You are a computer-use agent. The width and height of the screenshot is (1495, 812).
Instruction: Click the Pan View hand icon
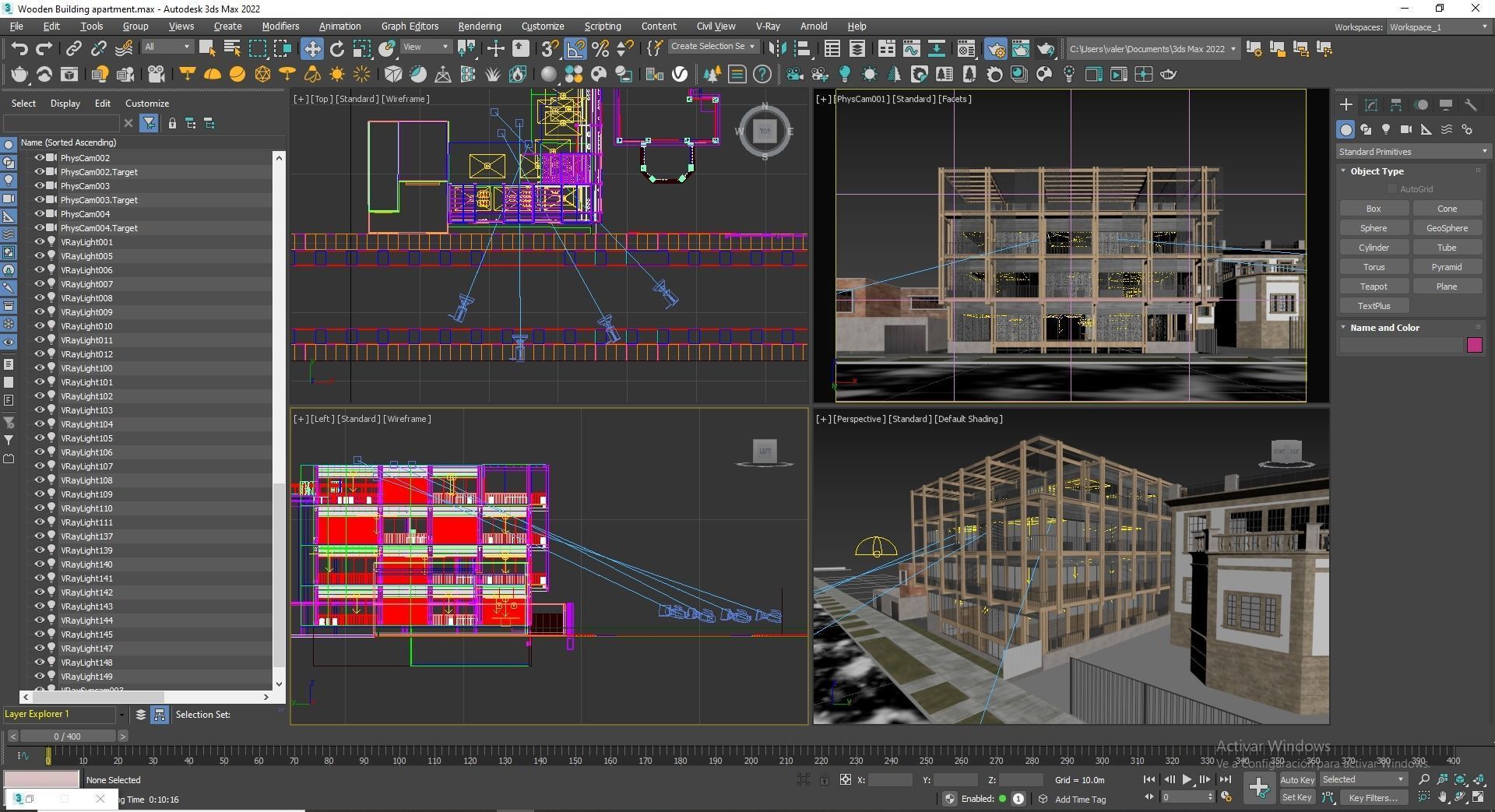pyautogui.click(x=1443, y=797)
